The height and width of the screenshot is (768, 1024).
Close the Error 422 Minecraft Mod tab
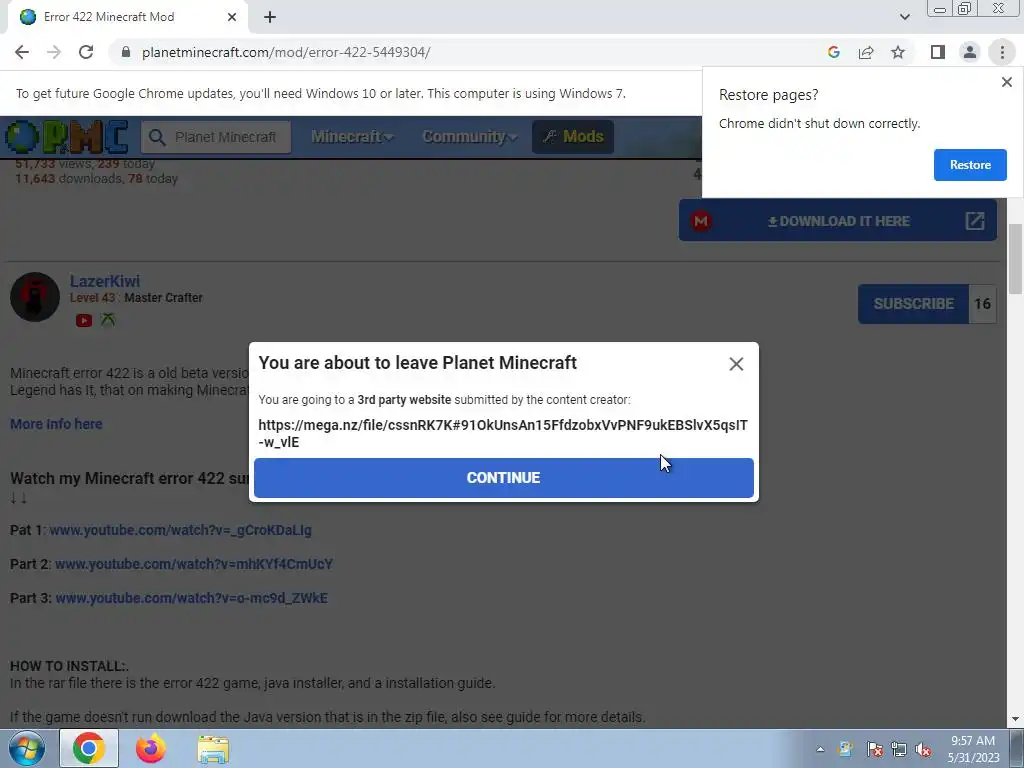(x=232, y=17)
